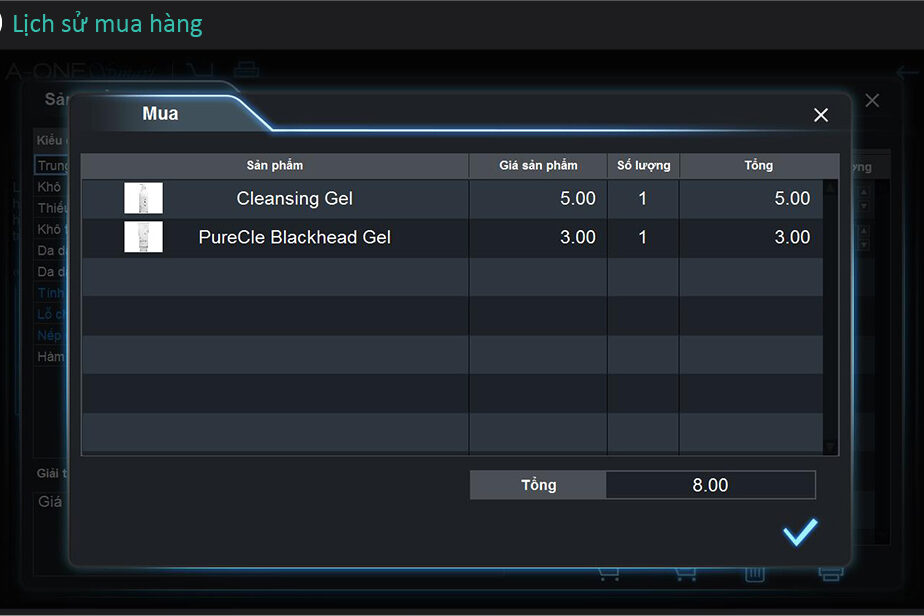Click the Số lượng column header
This screenshot has width=924, height=616.
643,165
